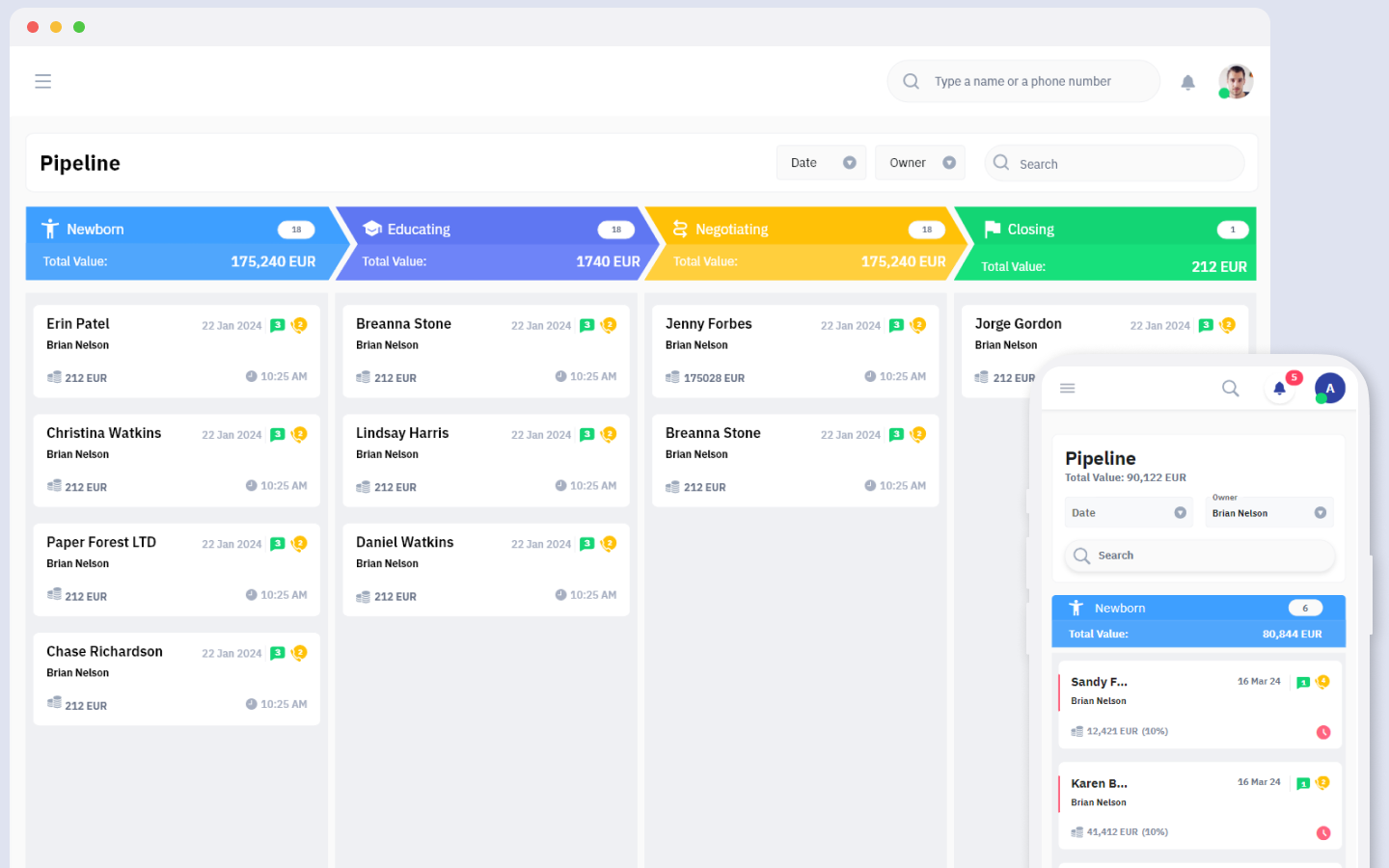Open the mobile hamburger menu
The image size is (1389, 868).
pos(1067,388)
